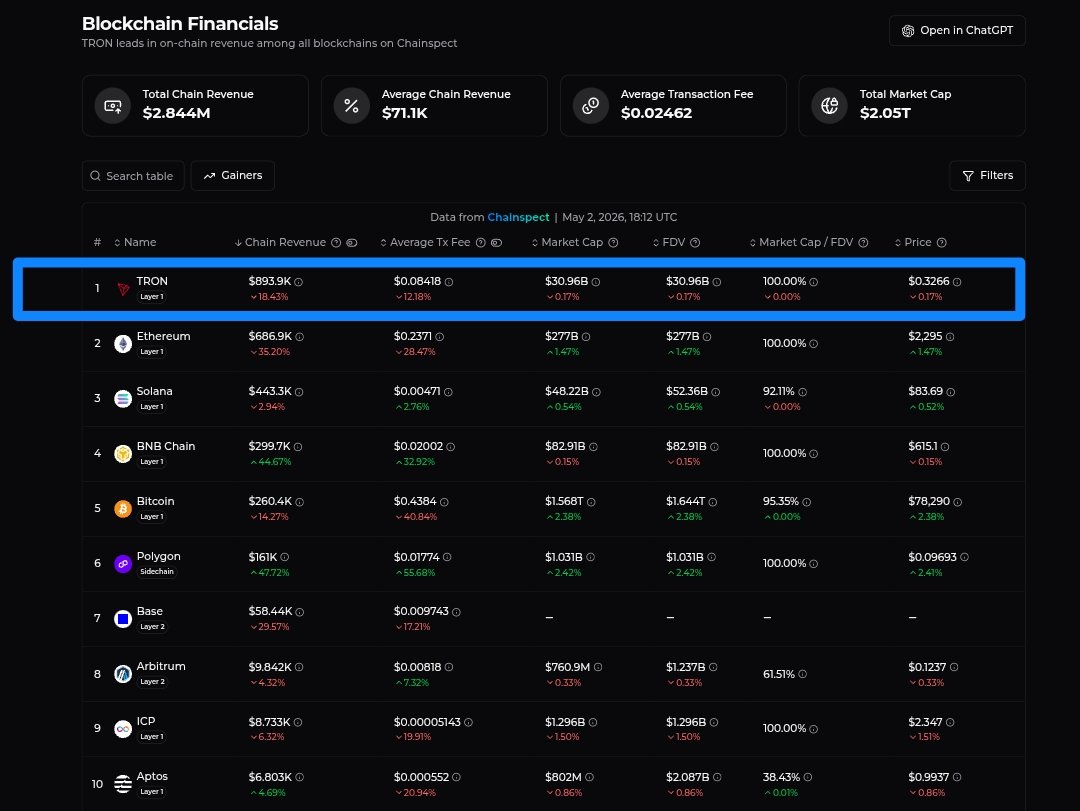Viewport: 1080px width, 811px height.
Task: Click the Total Market Cap globe icon
Action: coord(830,105)
